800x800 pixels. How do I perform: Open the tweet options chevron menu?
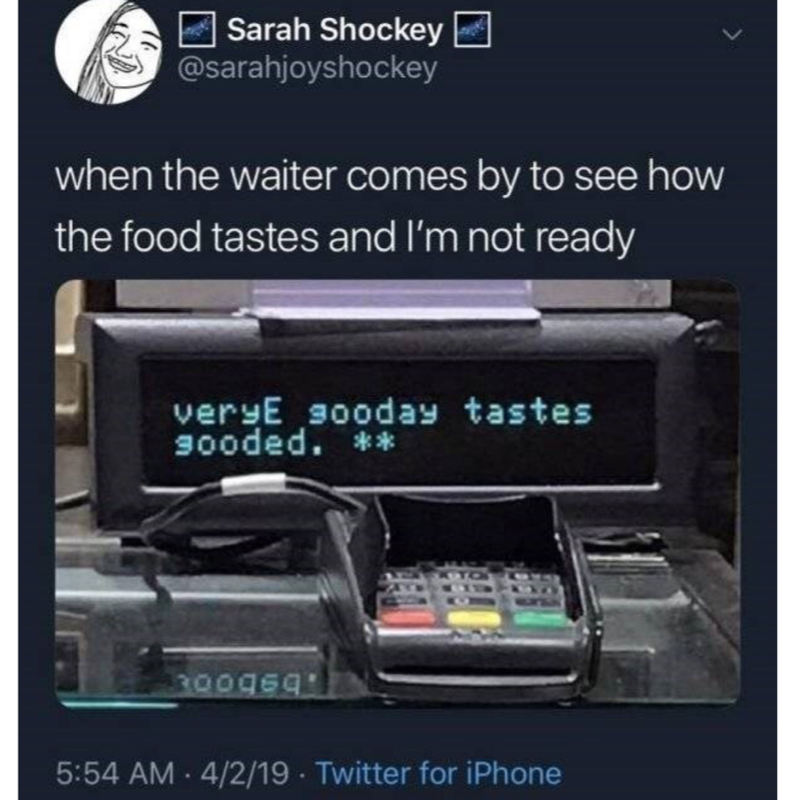(732, 35)
